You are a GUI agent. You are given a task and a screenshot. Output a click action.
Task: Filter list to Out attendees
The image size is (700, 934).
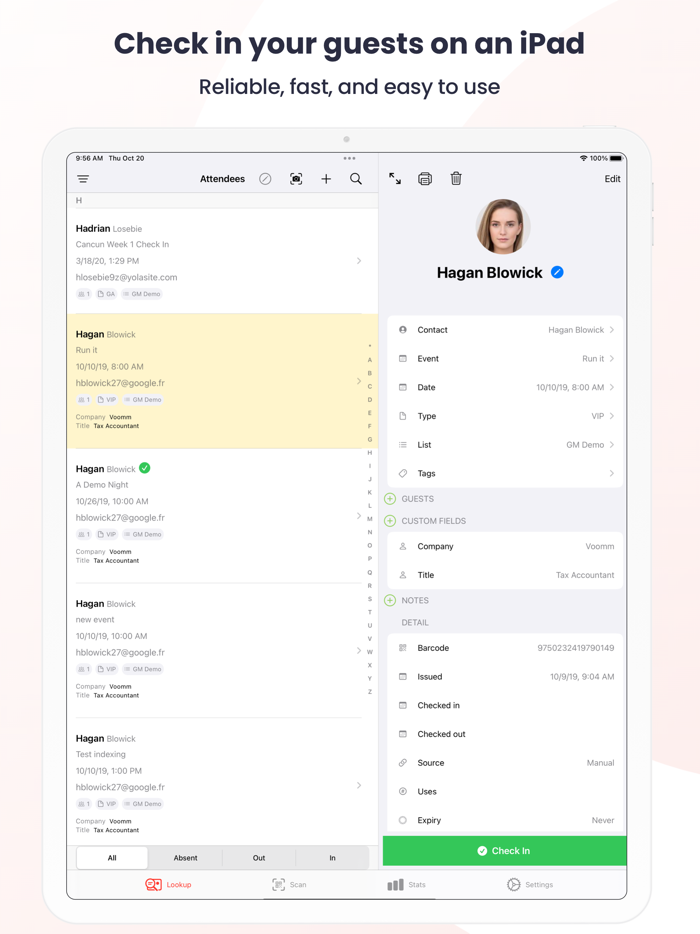[259, 858]
